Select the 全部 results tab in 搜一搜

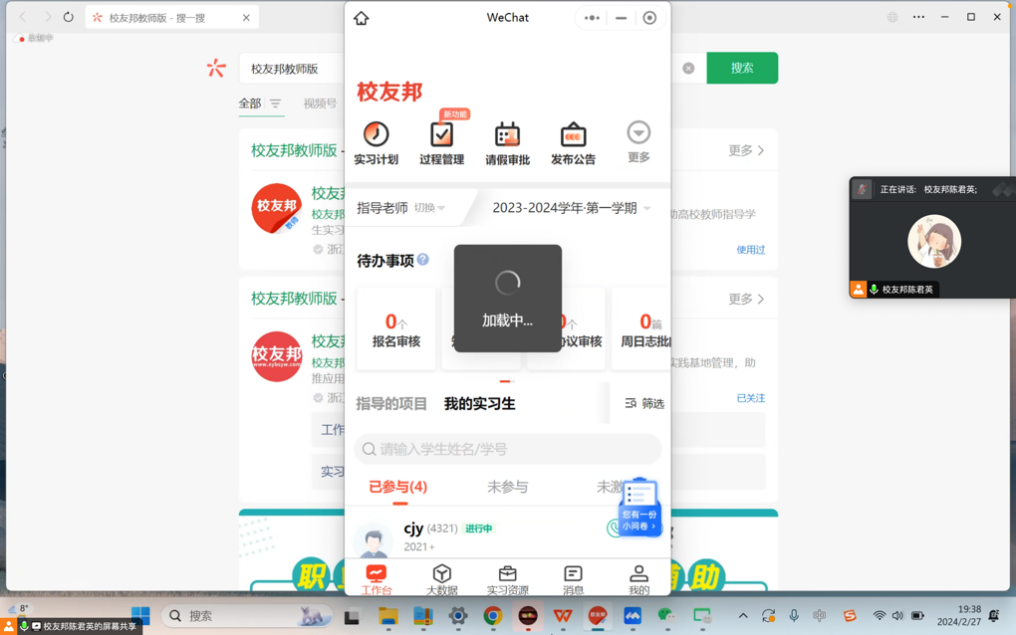click(x=249, y=103)
